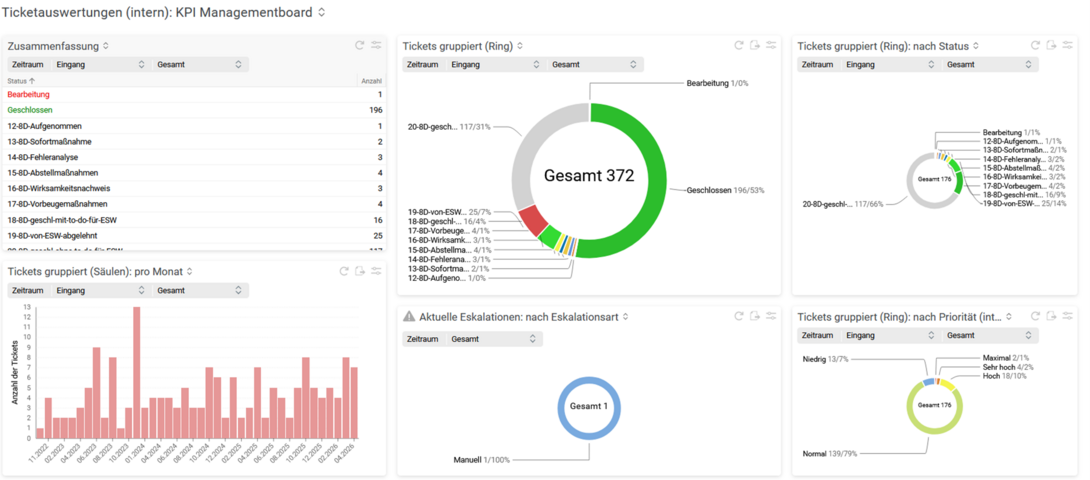Open settings of Ring nach Status panel
The image size is (1090, 480).
point(1068,45)
